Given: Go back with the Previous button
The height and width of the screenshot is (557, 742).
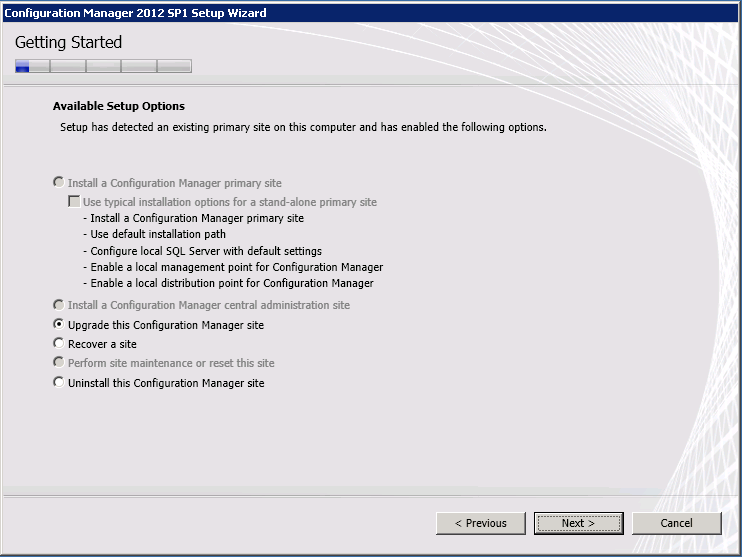Looking at the screenshot, I should pos(480,523).
